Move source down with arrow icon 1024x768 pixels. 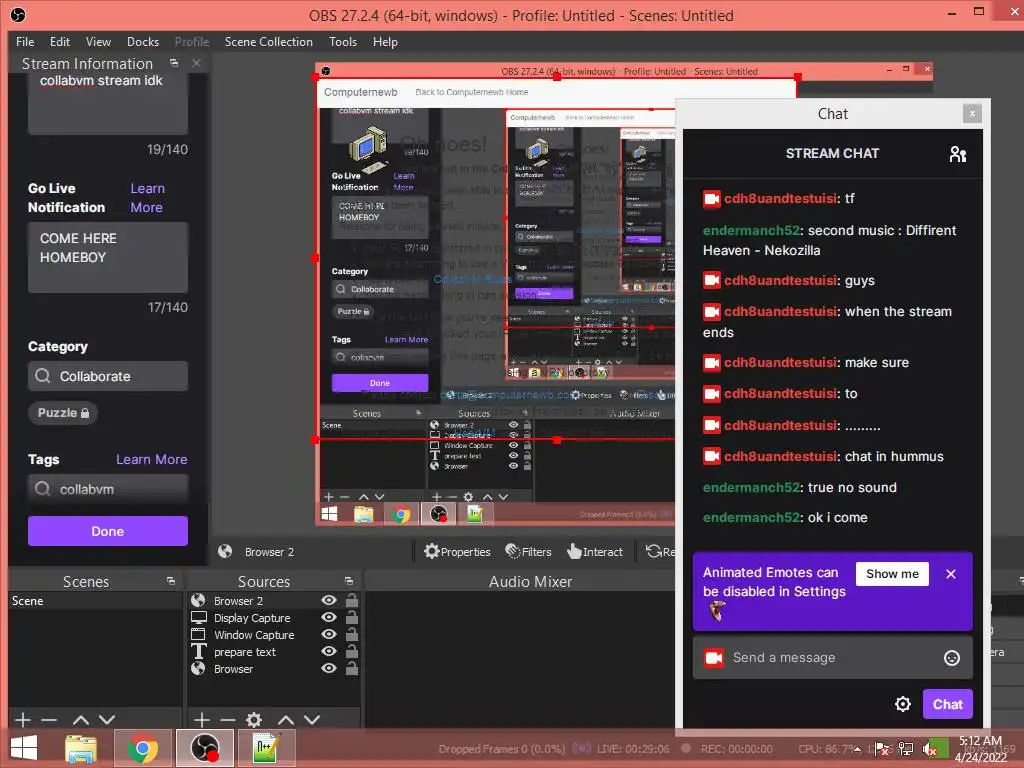tap(312, 720)
